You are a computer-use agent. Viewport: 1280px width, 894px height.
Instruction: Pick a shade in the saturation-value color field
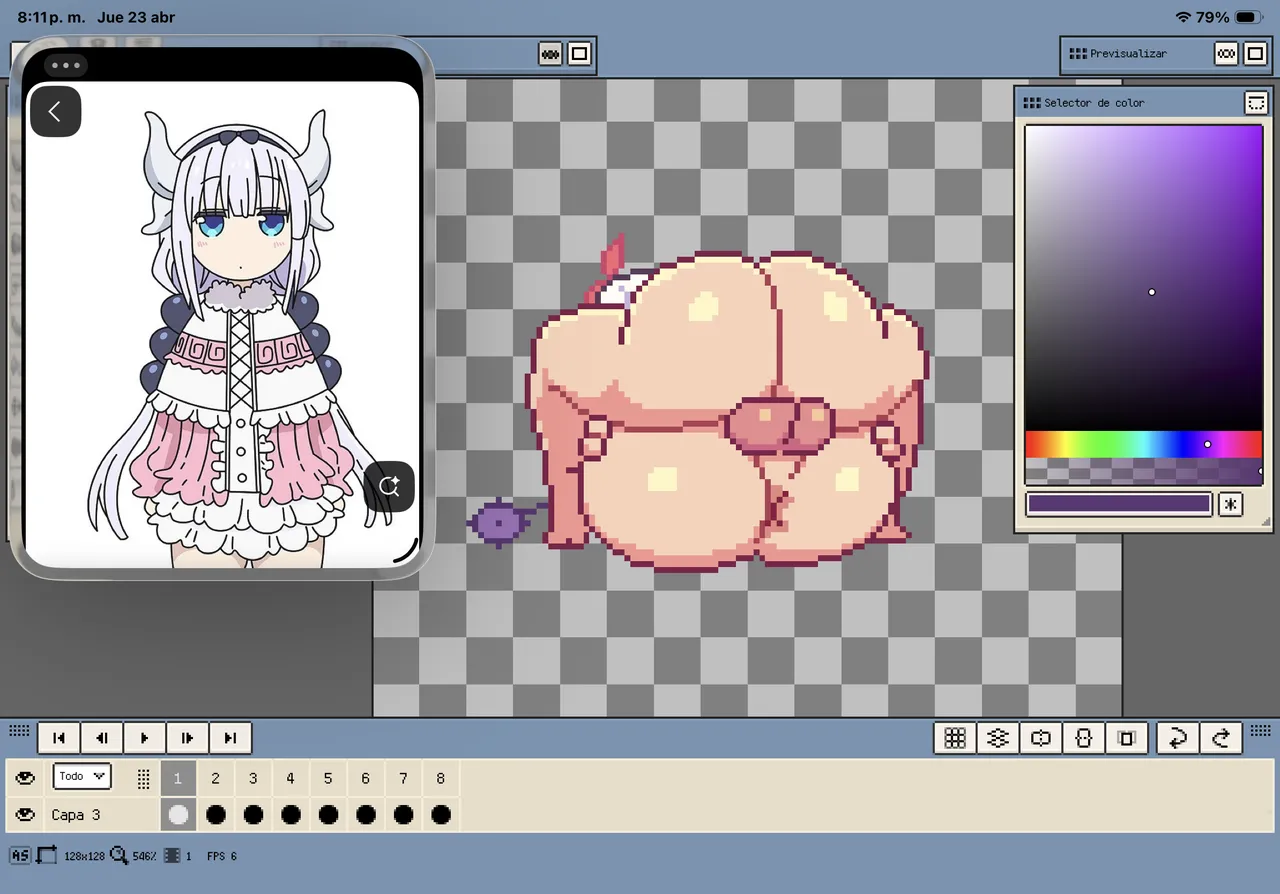tap(1144, 278)
